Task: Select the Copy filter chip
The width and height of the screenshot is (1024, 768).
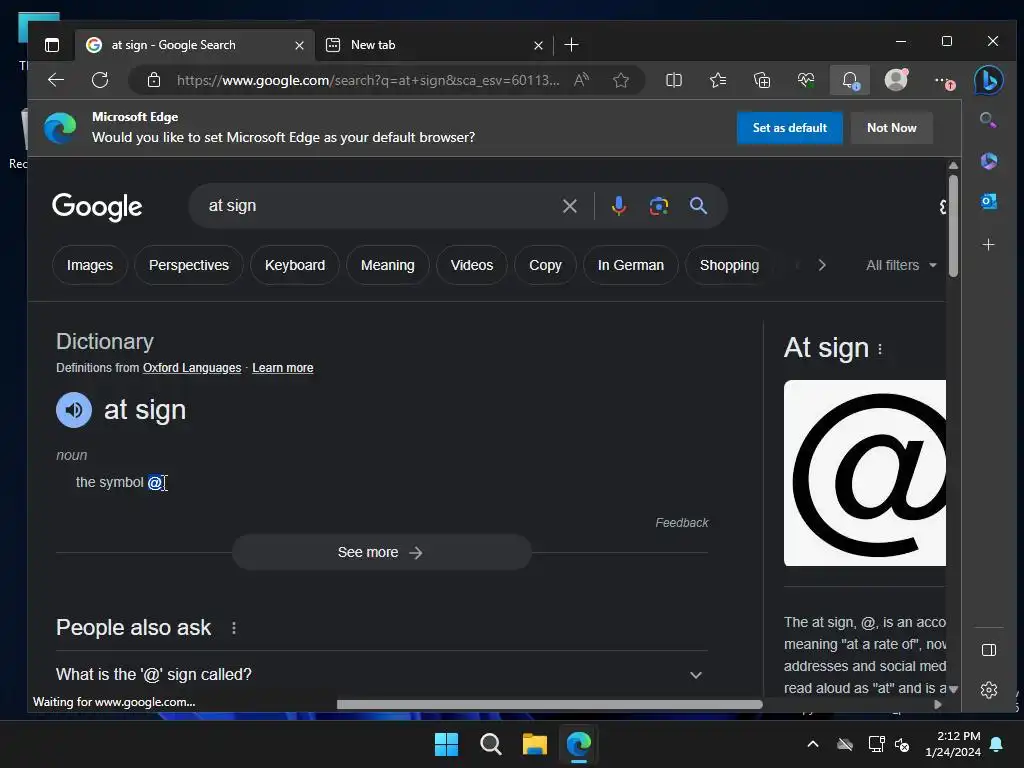Action: [545, 265]
